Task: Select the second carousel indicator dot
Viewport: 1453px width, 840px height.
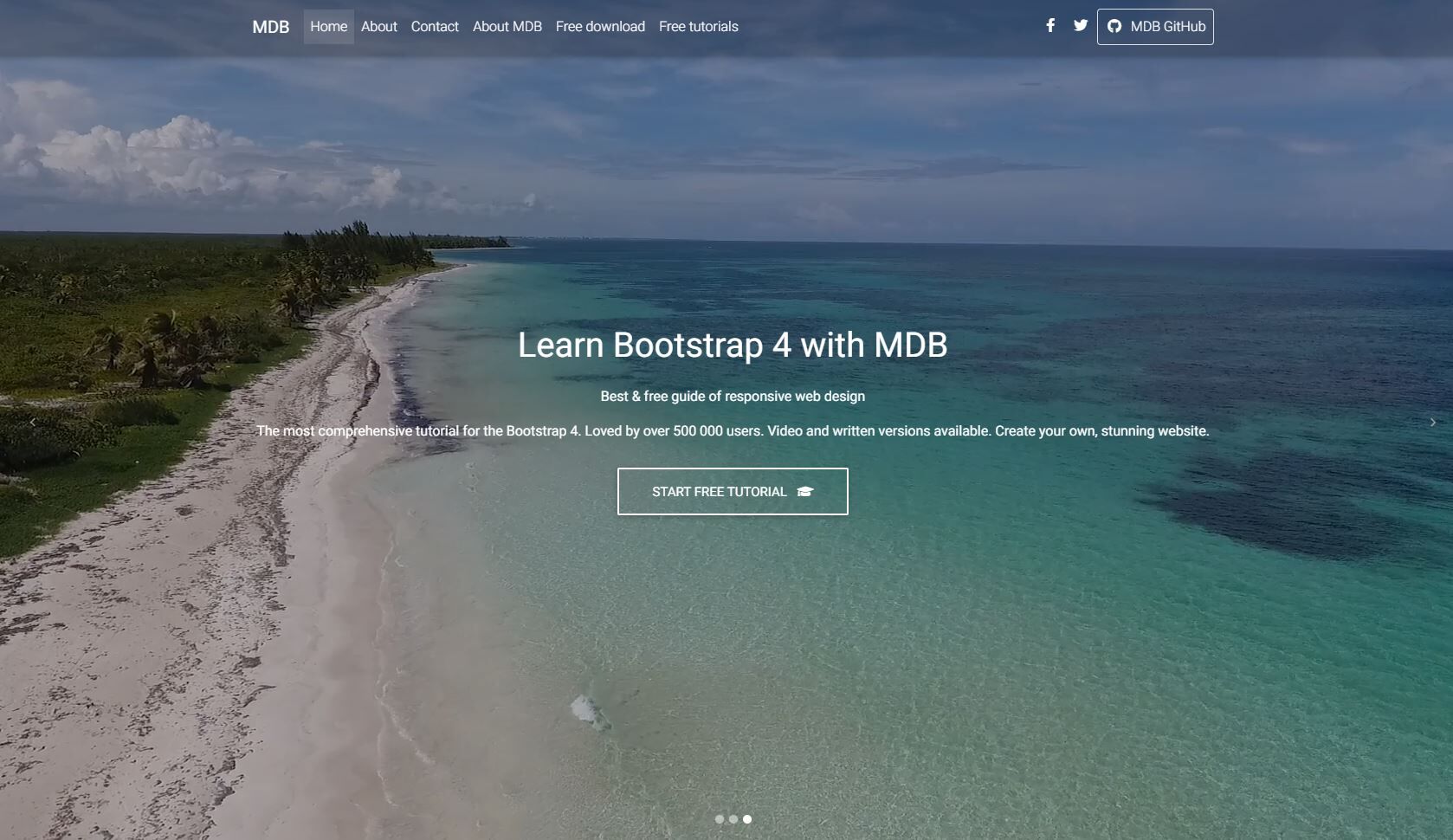Action: point(733,819)
